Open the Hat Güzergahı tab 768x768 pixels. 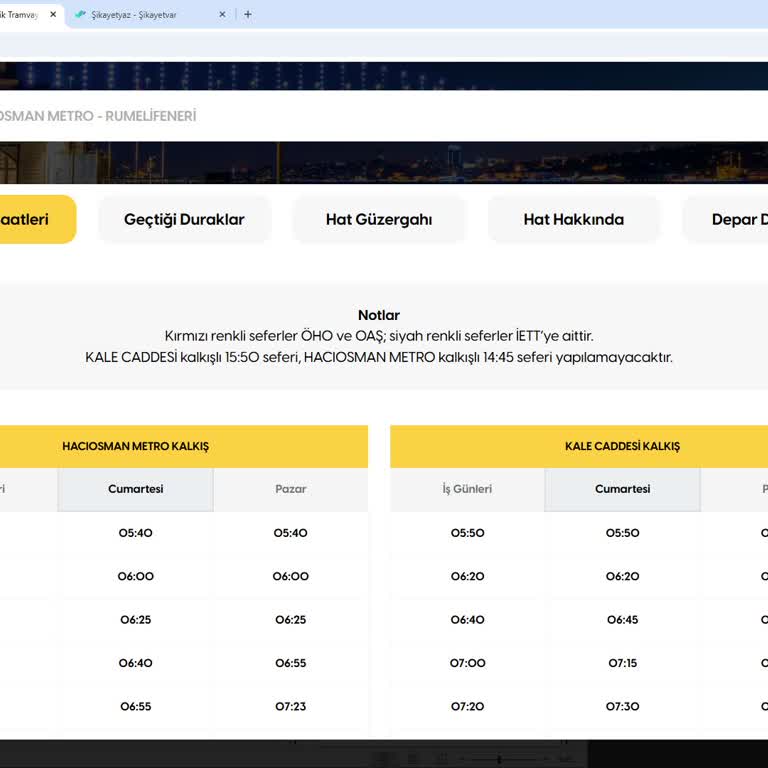(379, 220)
